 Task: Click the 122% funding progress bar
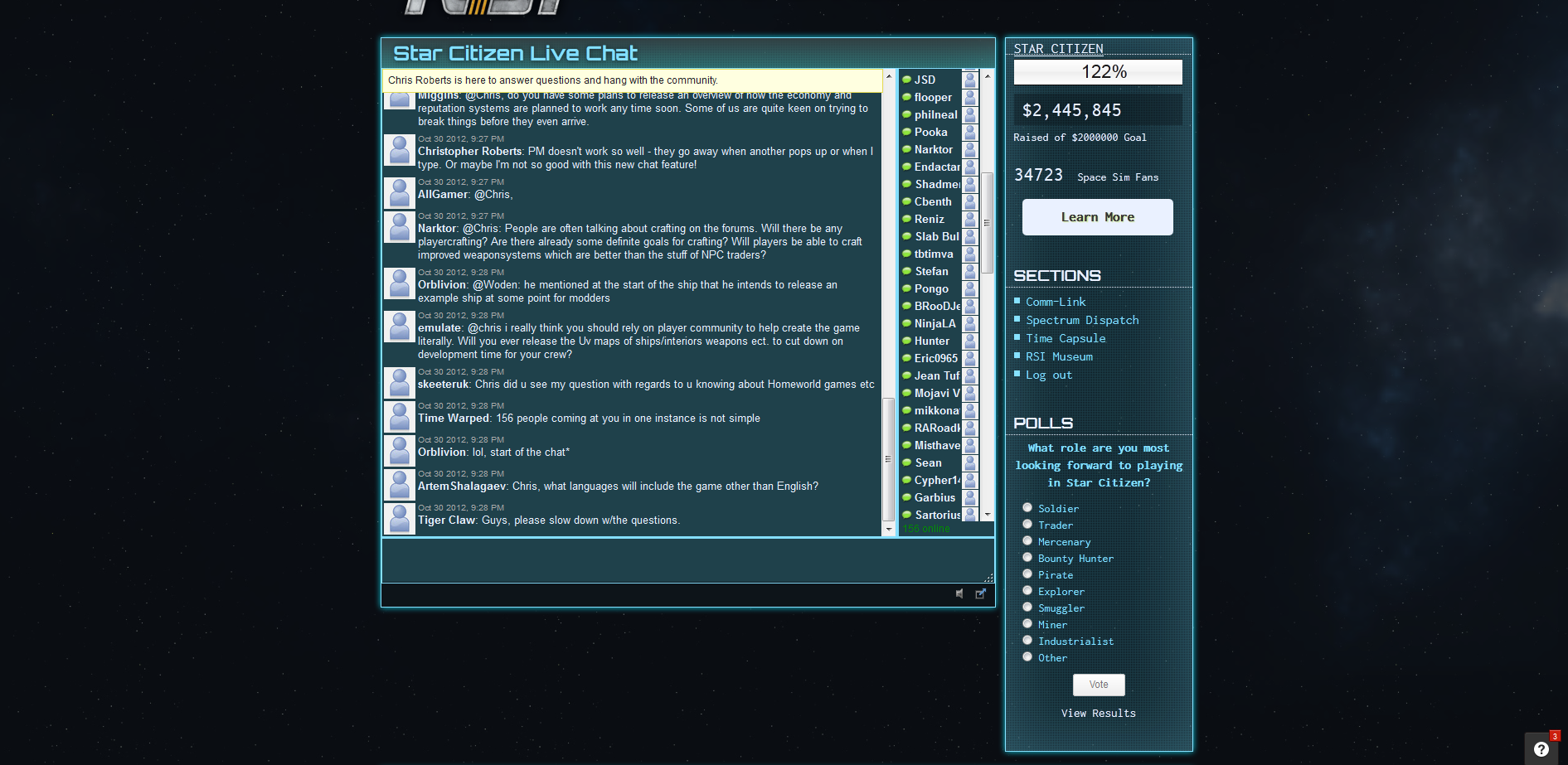(1098, 72)
